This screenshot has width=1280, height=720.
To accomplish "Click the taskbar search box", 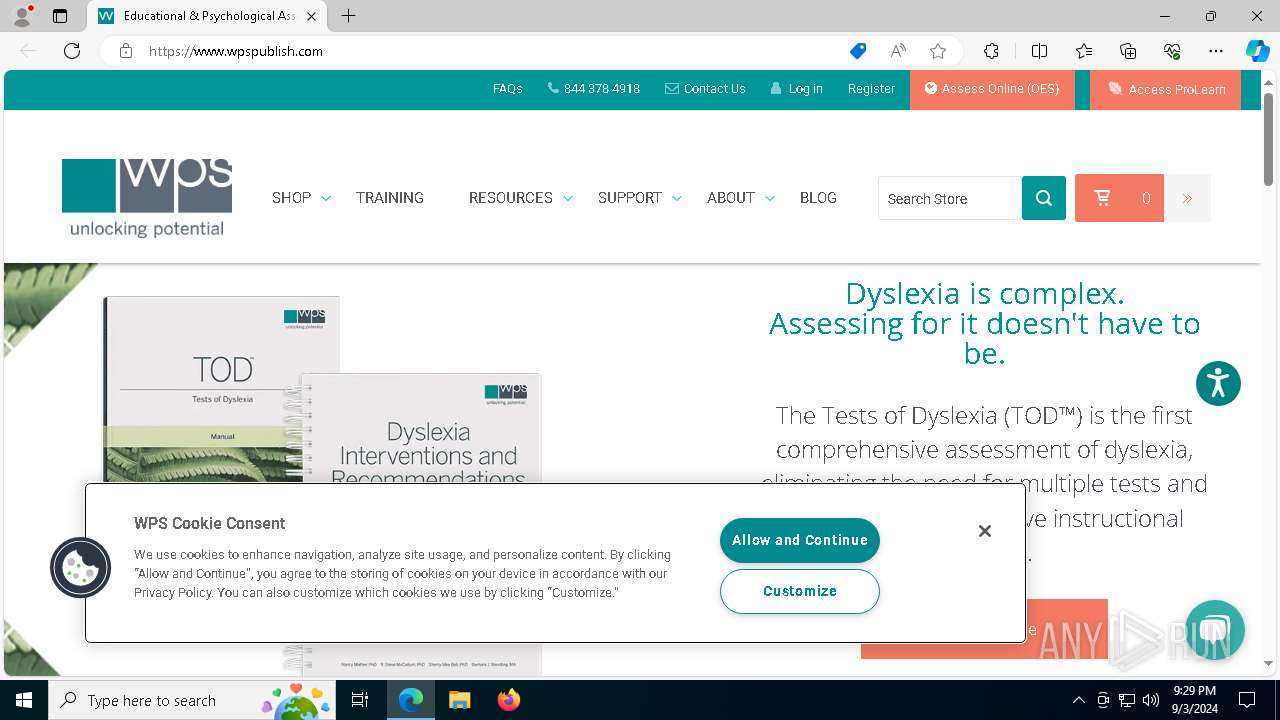I will (192, 700).
